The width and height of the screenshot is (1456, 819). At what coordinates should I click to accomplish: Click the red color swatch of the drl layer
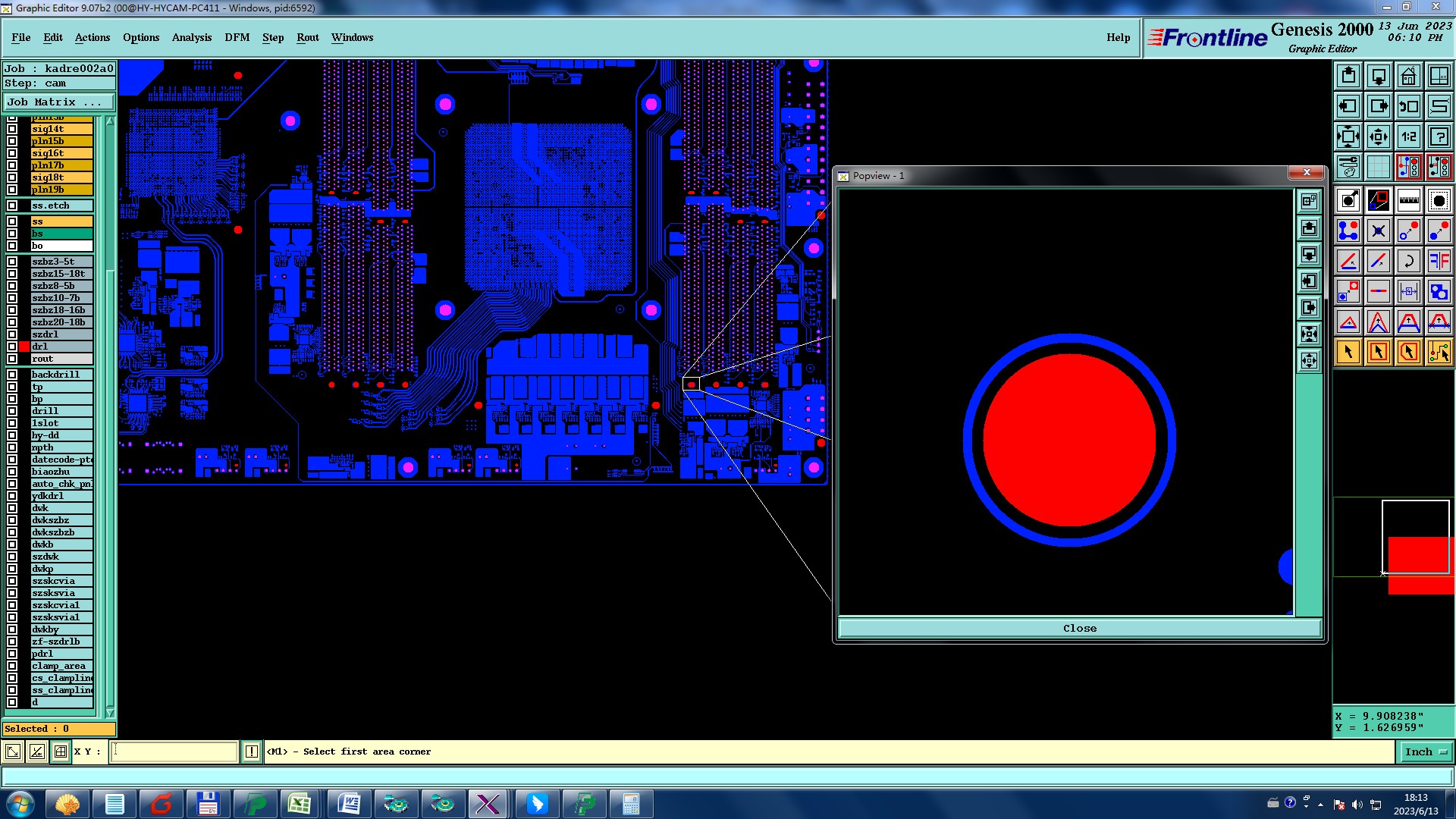point(24,347)
